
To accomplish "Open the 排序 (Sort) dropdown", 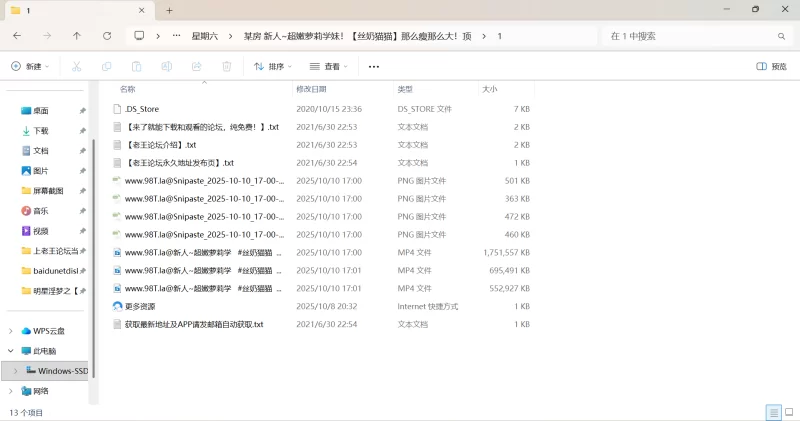I will pyautogui.click(x=273, y=66).
